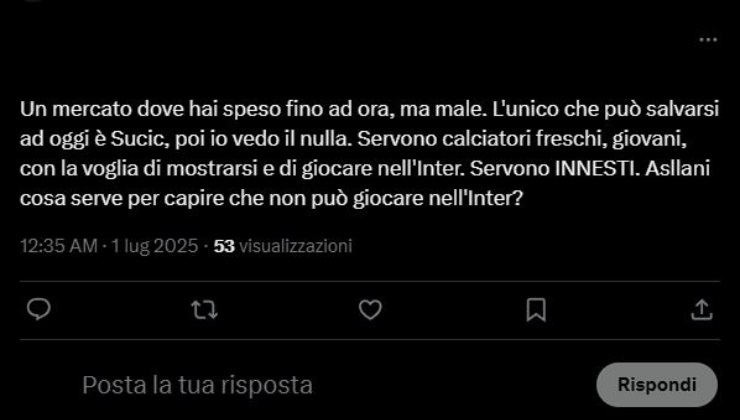Click the final question line of the tweet
This screenshot has height=420, width=740.
click(x=271, y=199)
